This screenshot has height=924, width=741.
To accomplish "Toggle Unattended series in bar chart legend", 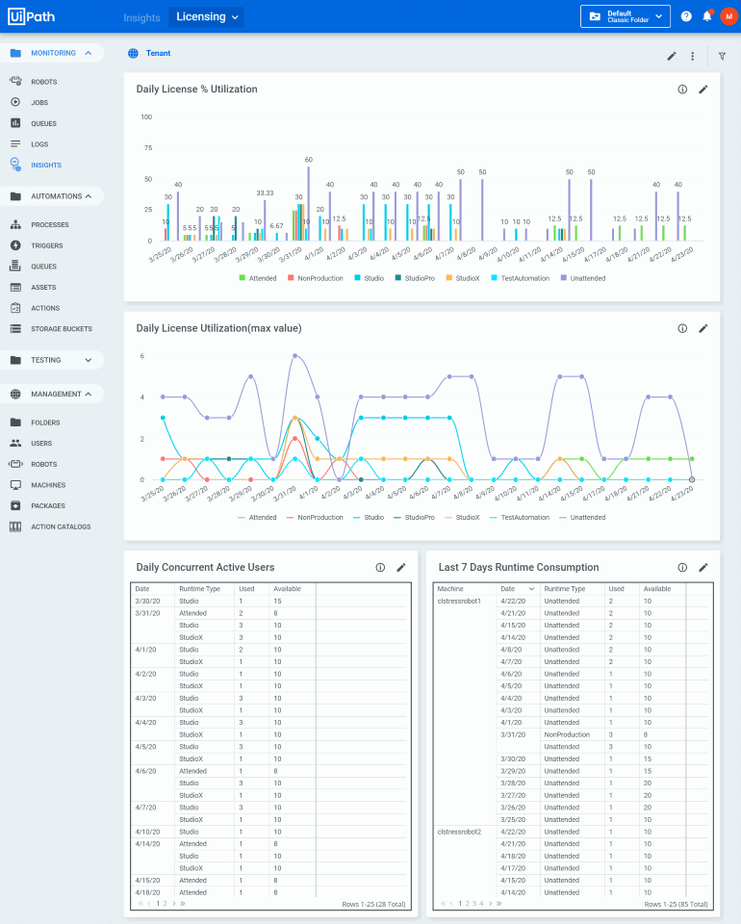I will 583,278.
